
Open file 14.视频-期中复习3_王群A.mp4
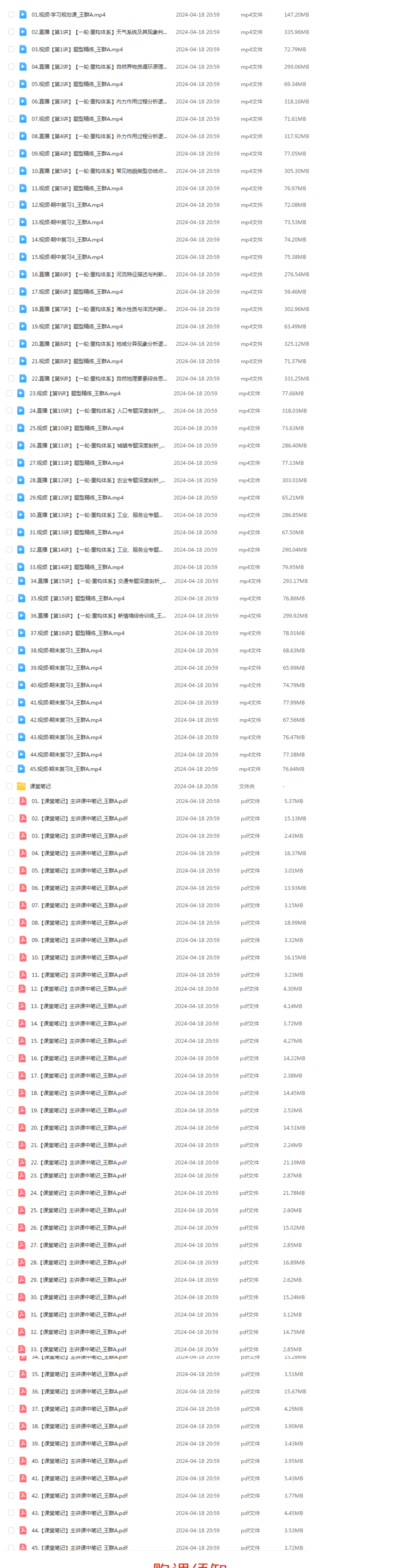tap(67, 240)
